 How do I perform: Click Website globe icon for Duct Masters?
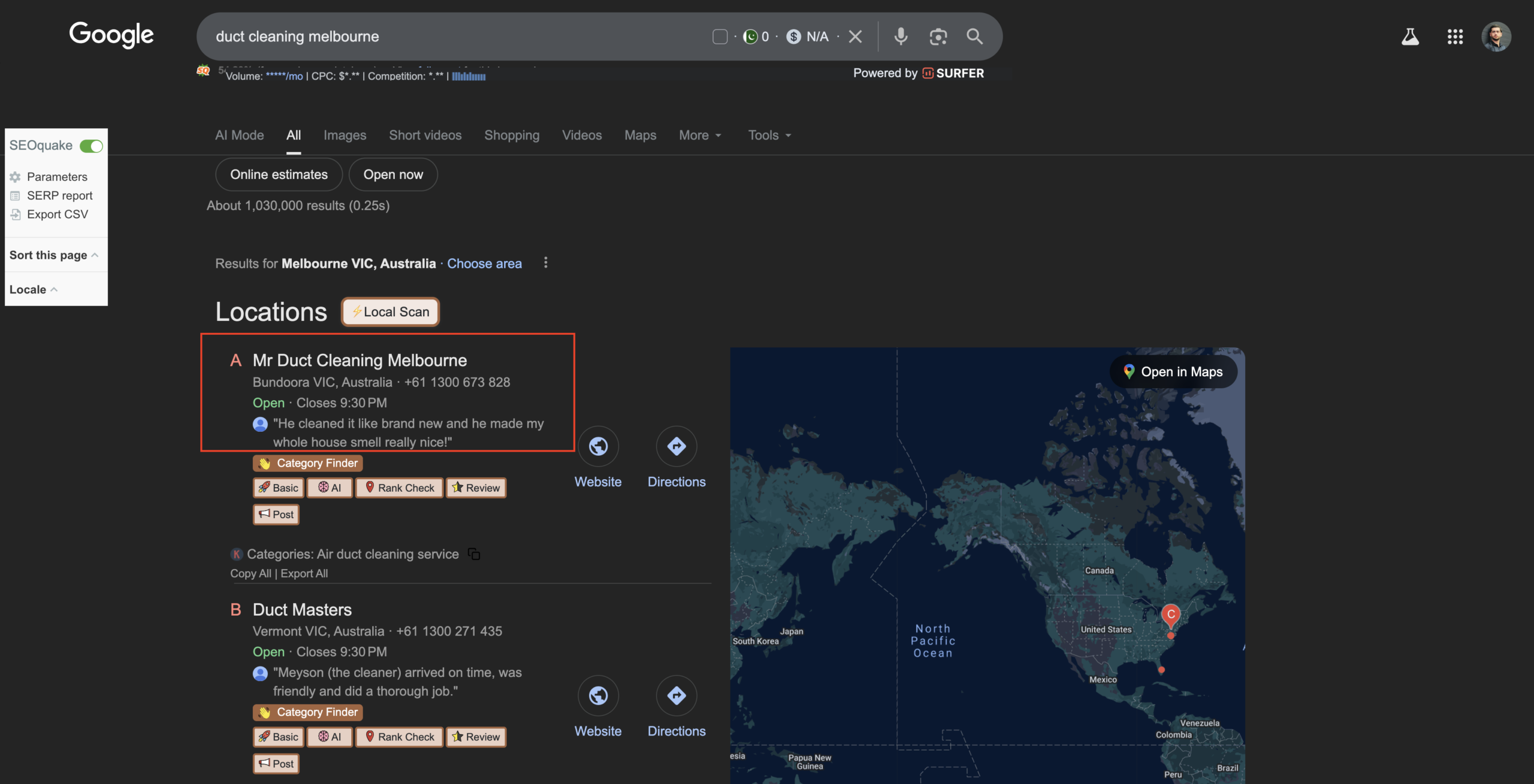(x=598, y=695)
